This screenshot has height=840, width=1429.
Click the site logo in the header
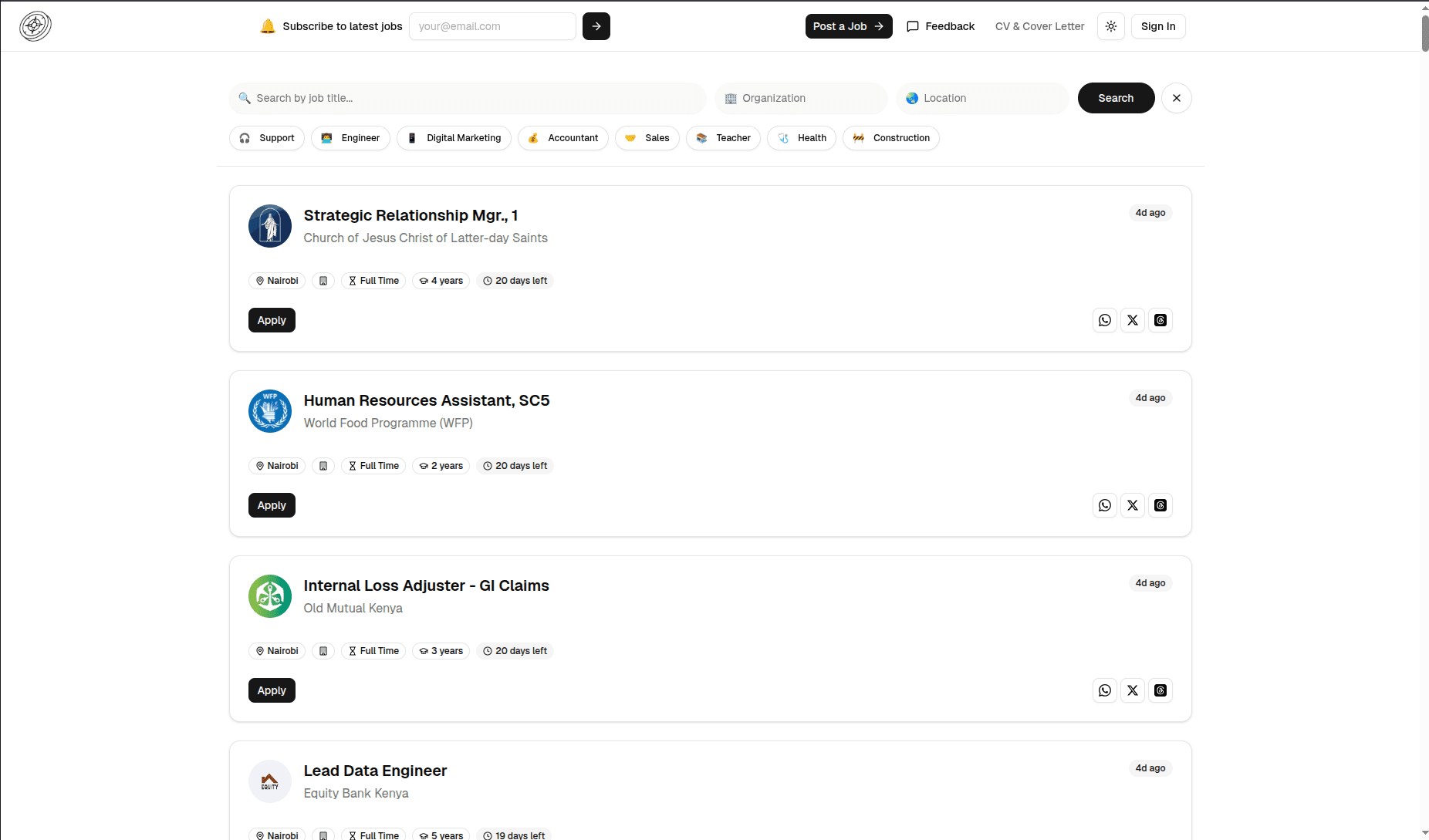[35, 26]
